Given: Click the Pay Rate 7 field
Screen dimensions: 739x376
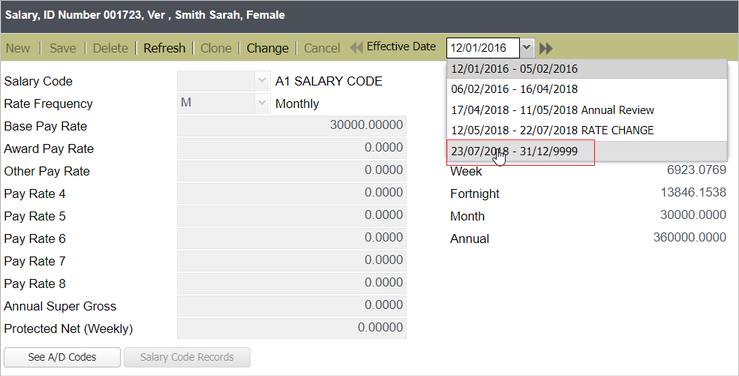Looking at the screenshot, I should pos(292,260).
